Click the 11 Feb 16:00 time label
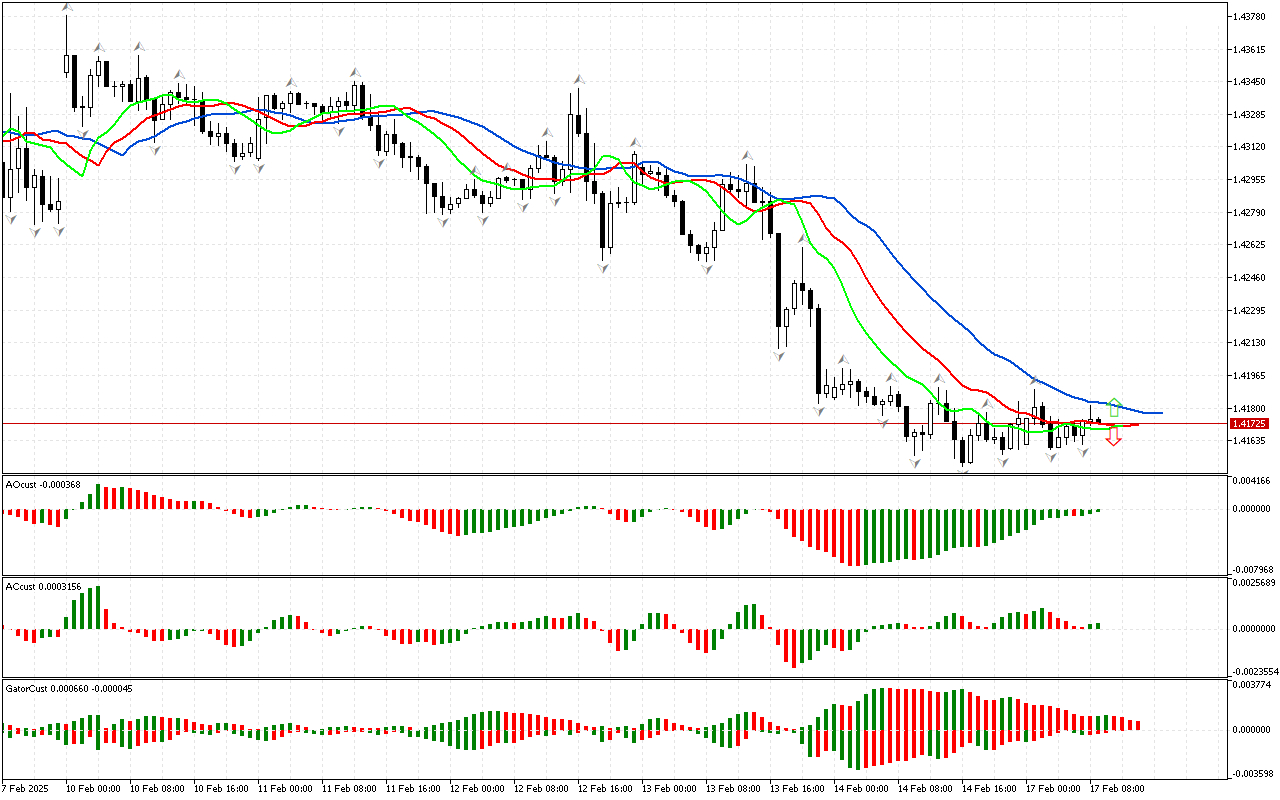 tap(412, 788)
